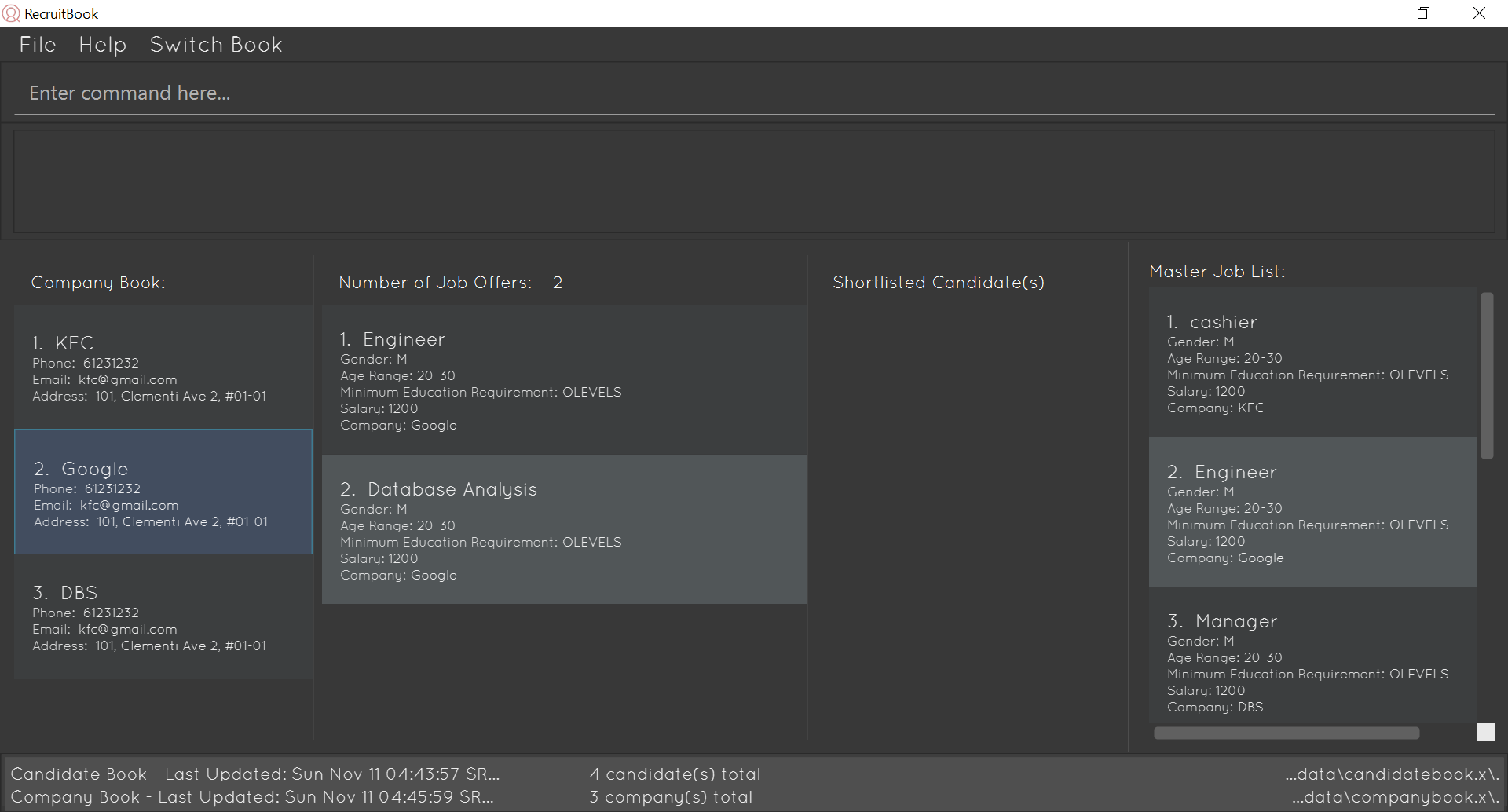This screenshot has width=1508, height=812.
Task: Click the empty result display box
Action: point(754,181)
